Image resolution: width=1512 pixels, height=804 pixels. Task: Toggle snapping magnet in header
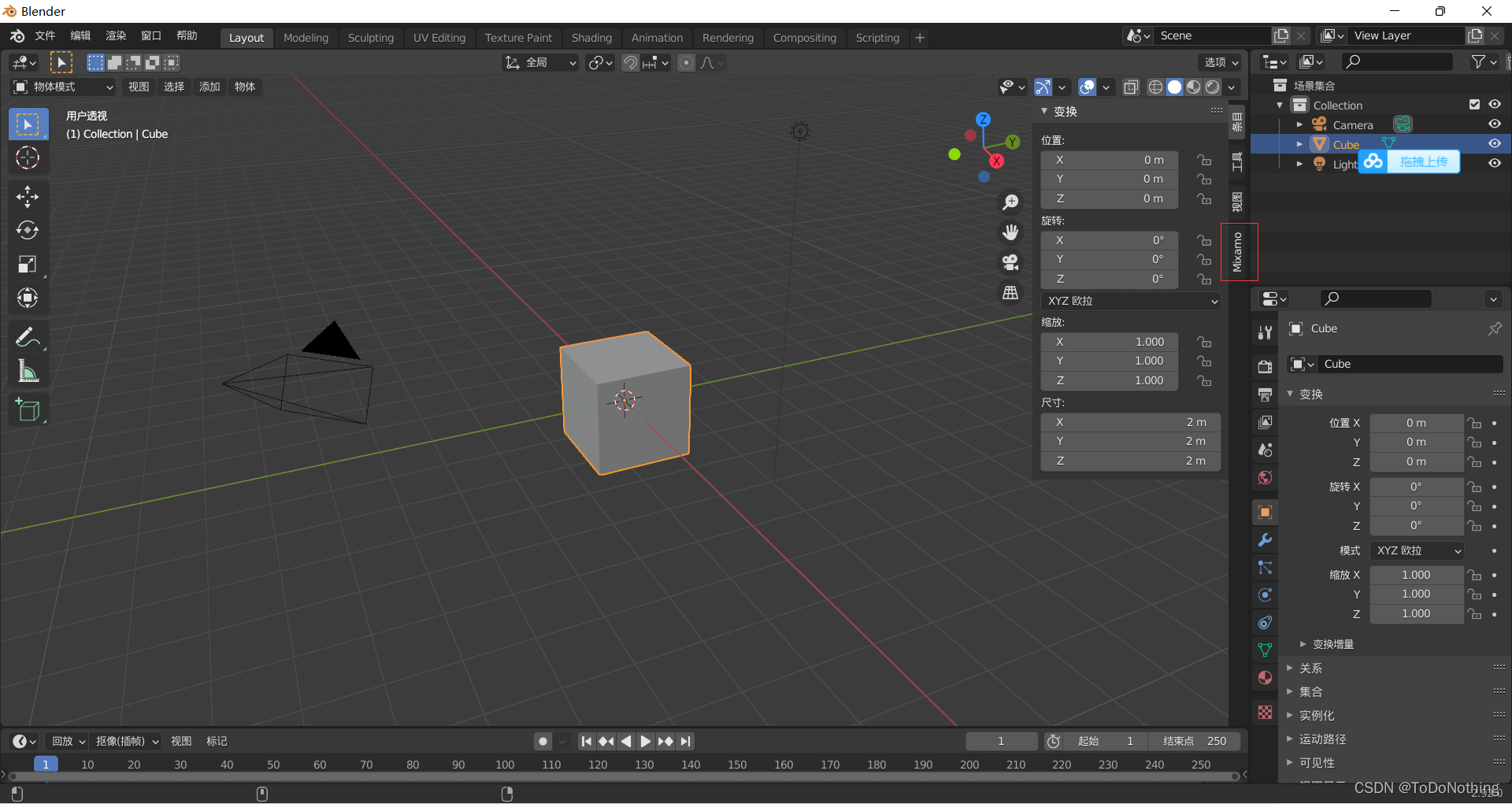click(630, 63)
